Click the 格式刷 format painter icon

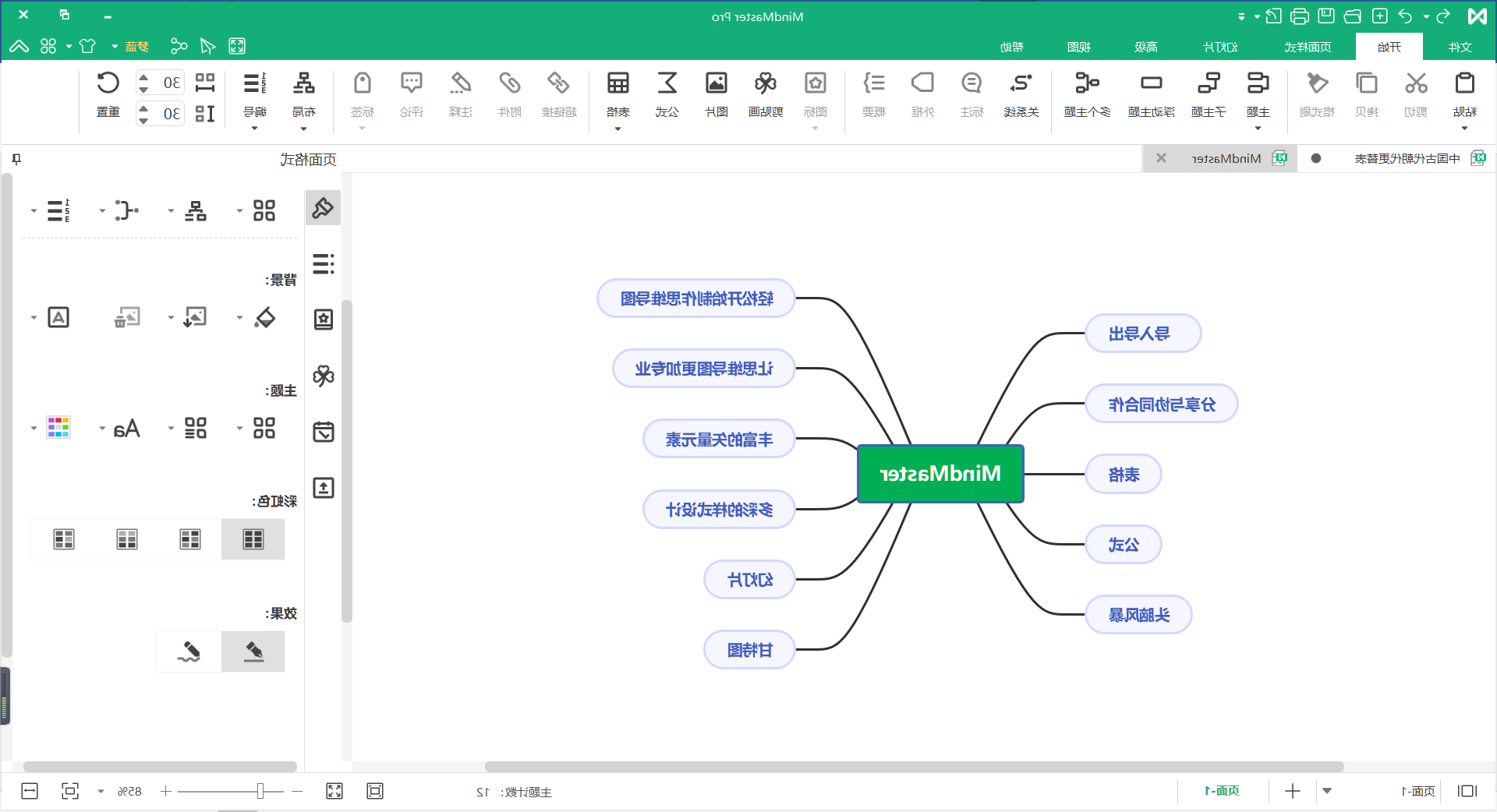tap(1317, 94)
